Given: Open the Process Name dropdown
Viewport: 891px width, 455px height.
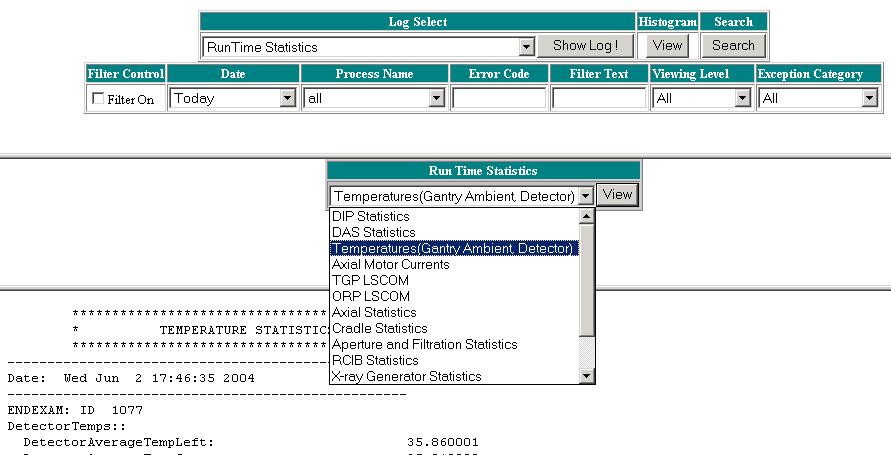Looking at the screenshot, I should pos(436,98).
